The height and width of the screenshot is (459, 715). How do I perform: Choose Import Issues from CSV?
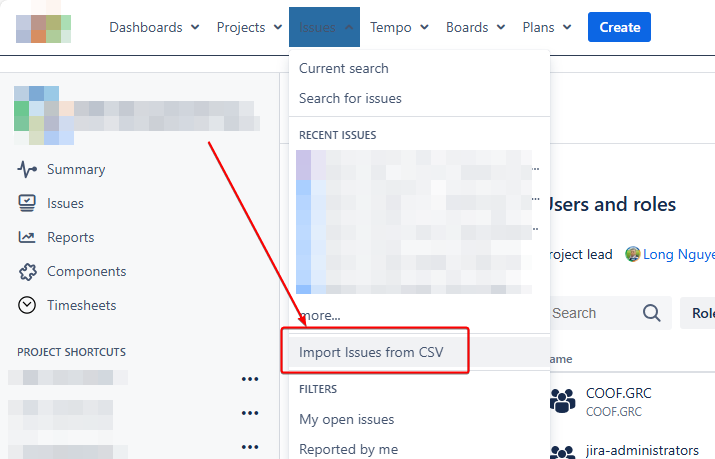420,352
